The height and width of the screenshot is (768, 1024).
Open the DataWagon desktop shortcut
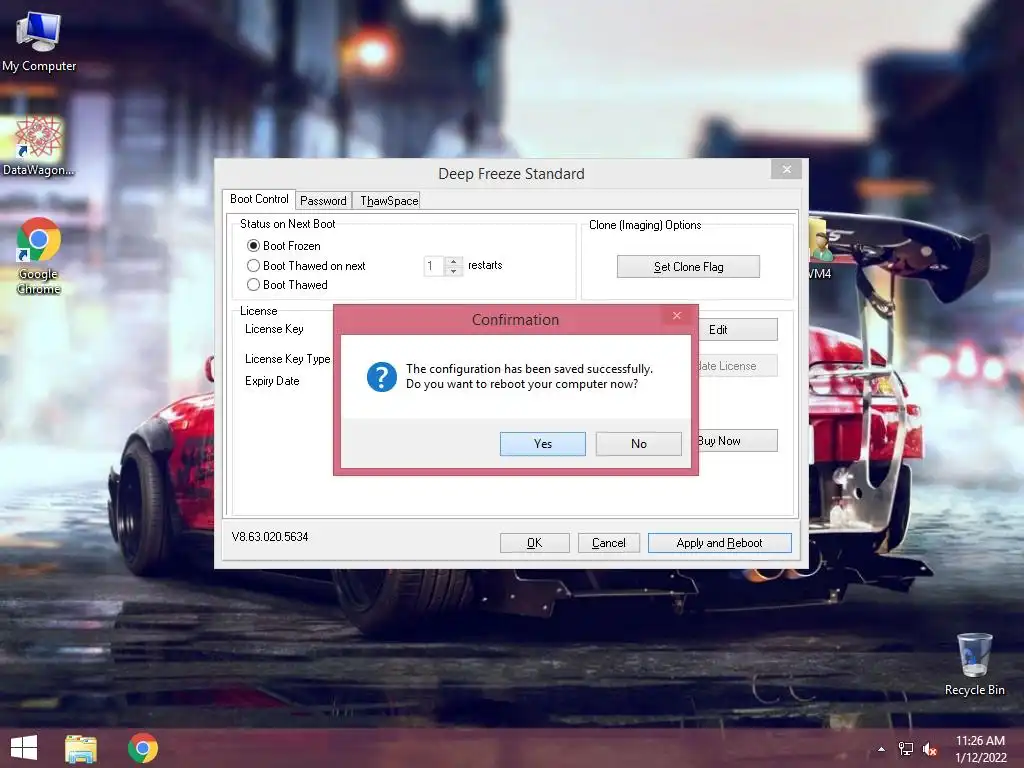[x=39, y=146]
